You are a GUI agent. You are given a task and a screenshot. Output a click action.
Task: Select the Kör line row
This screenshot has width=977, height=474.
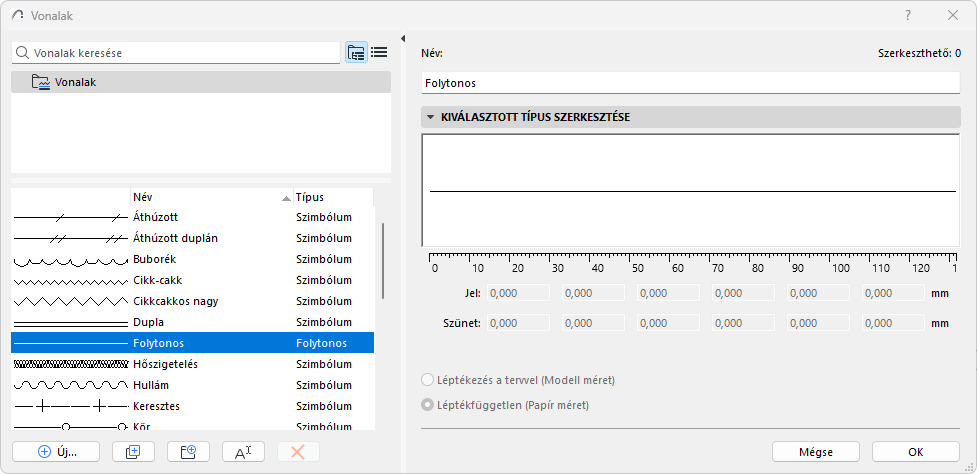click(193, 425)
